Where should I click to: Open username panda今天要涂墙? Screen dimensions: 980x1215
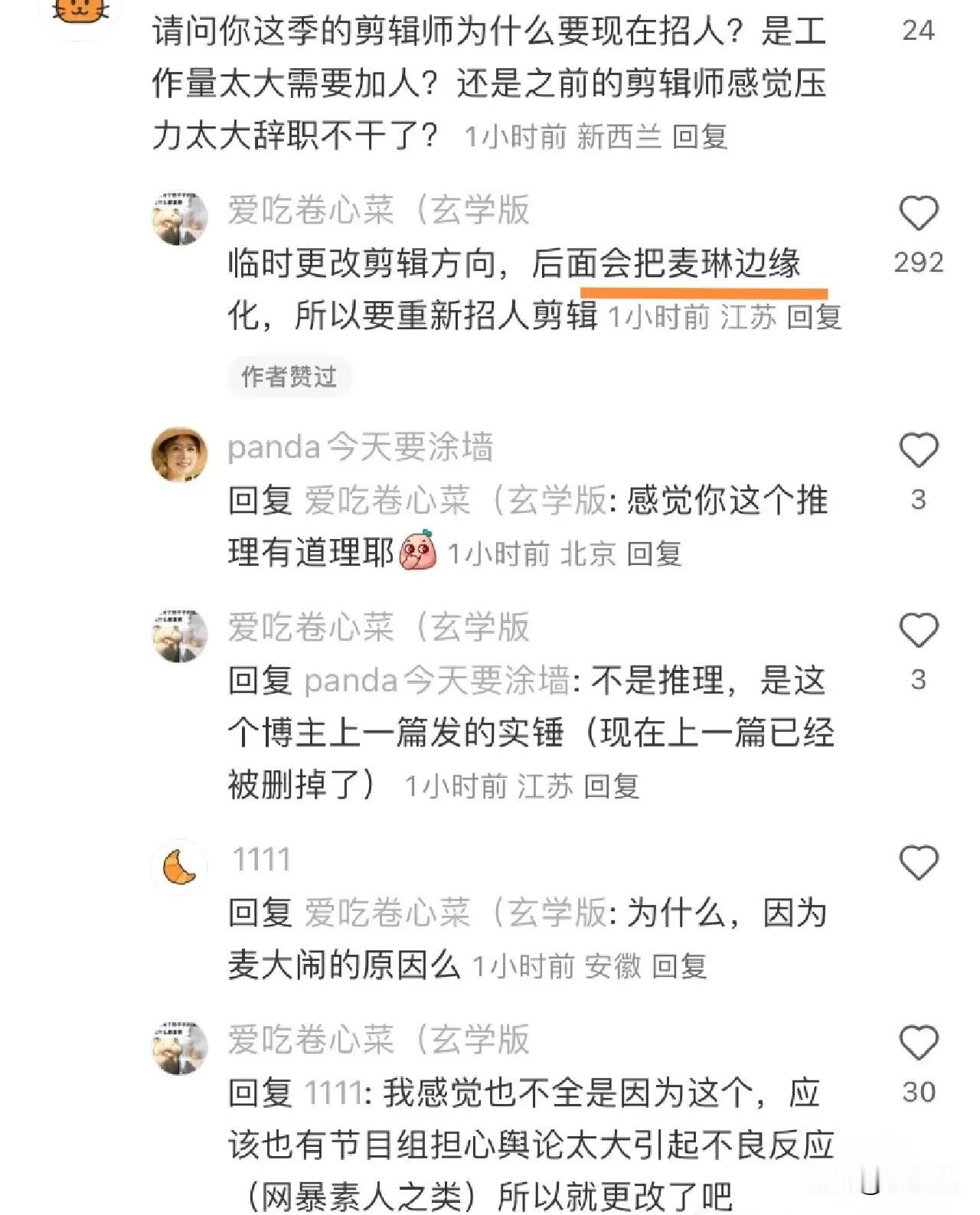[361, 447]
